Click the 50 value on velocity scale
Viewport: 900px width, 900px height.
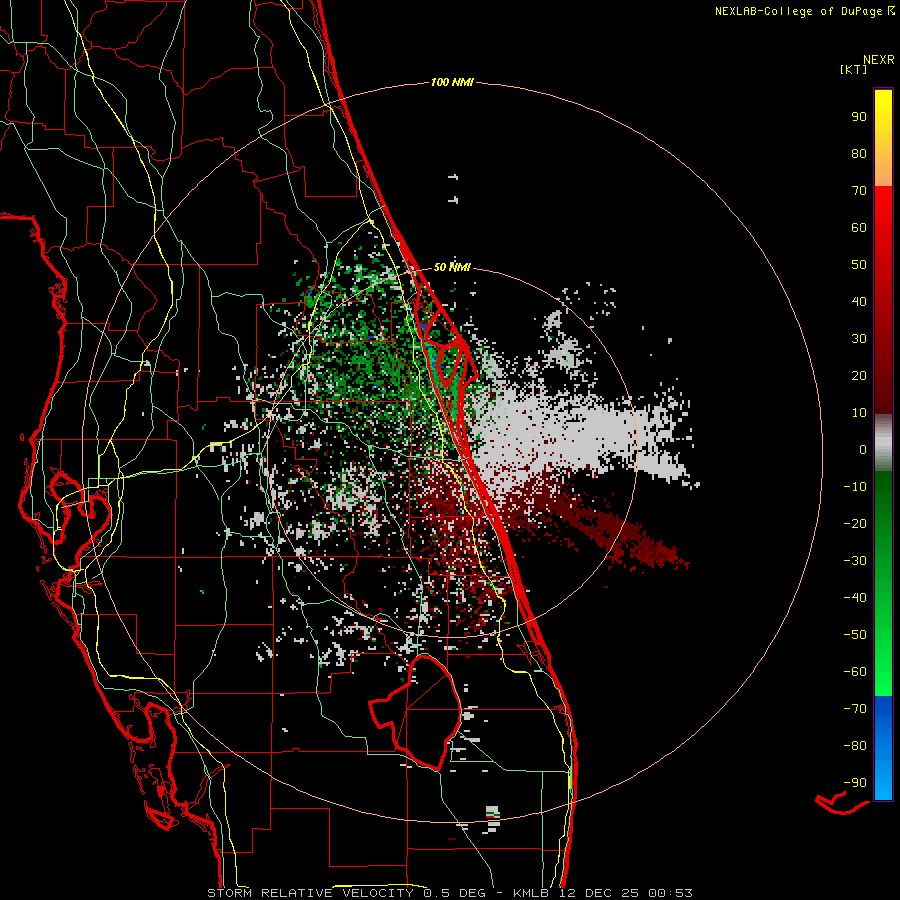click(x=859, y=265)
